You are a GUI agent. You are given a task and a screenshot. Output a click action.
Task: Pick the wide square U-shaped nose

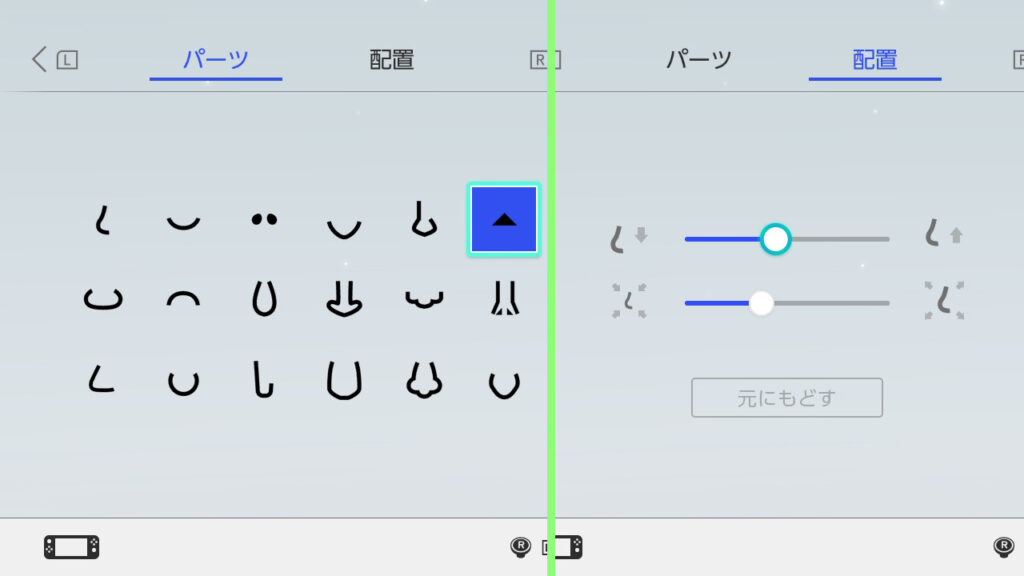coord(344,381)
